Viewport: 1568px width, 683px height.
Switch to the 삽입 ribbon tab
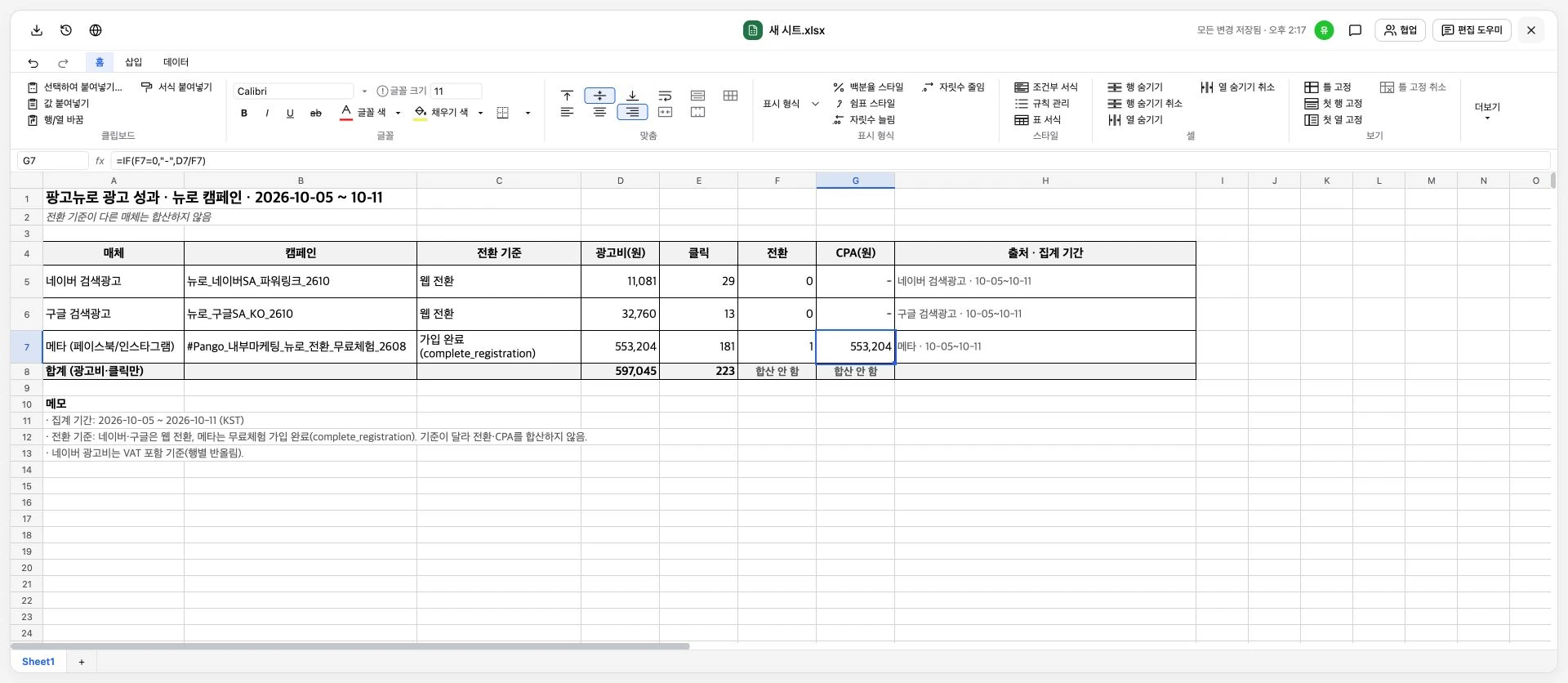pyautogui.click(x=133, y=62)
